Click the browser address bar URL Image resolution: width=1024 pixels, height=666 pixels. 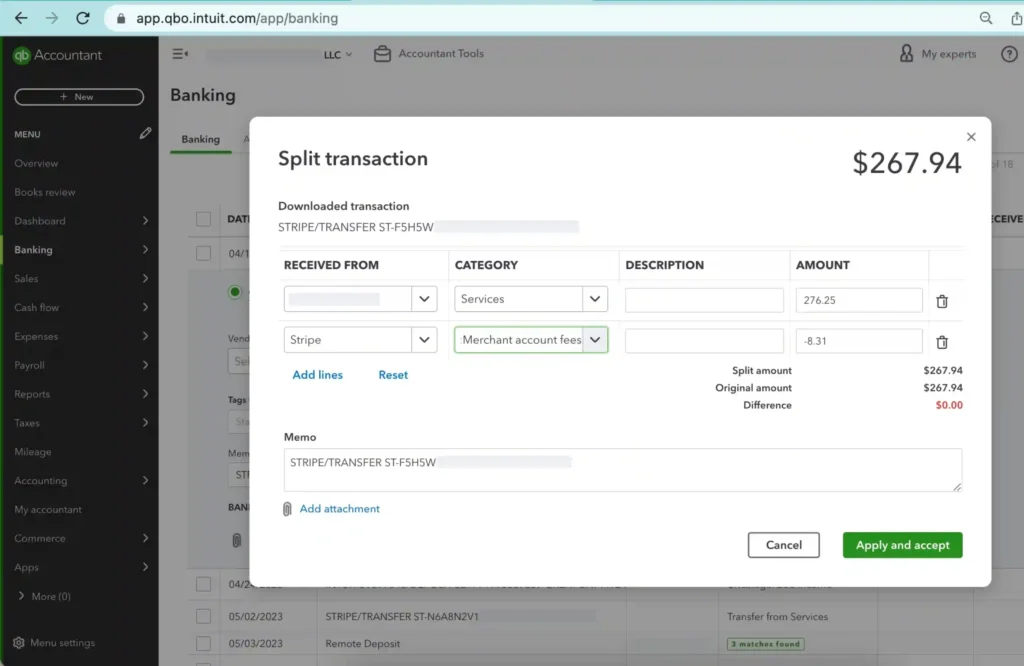pos(237,18)
